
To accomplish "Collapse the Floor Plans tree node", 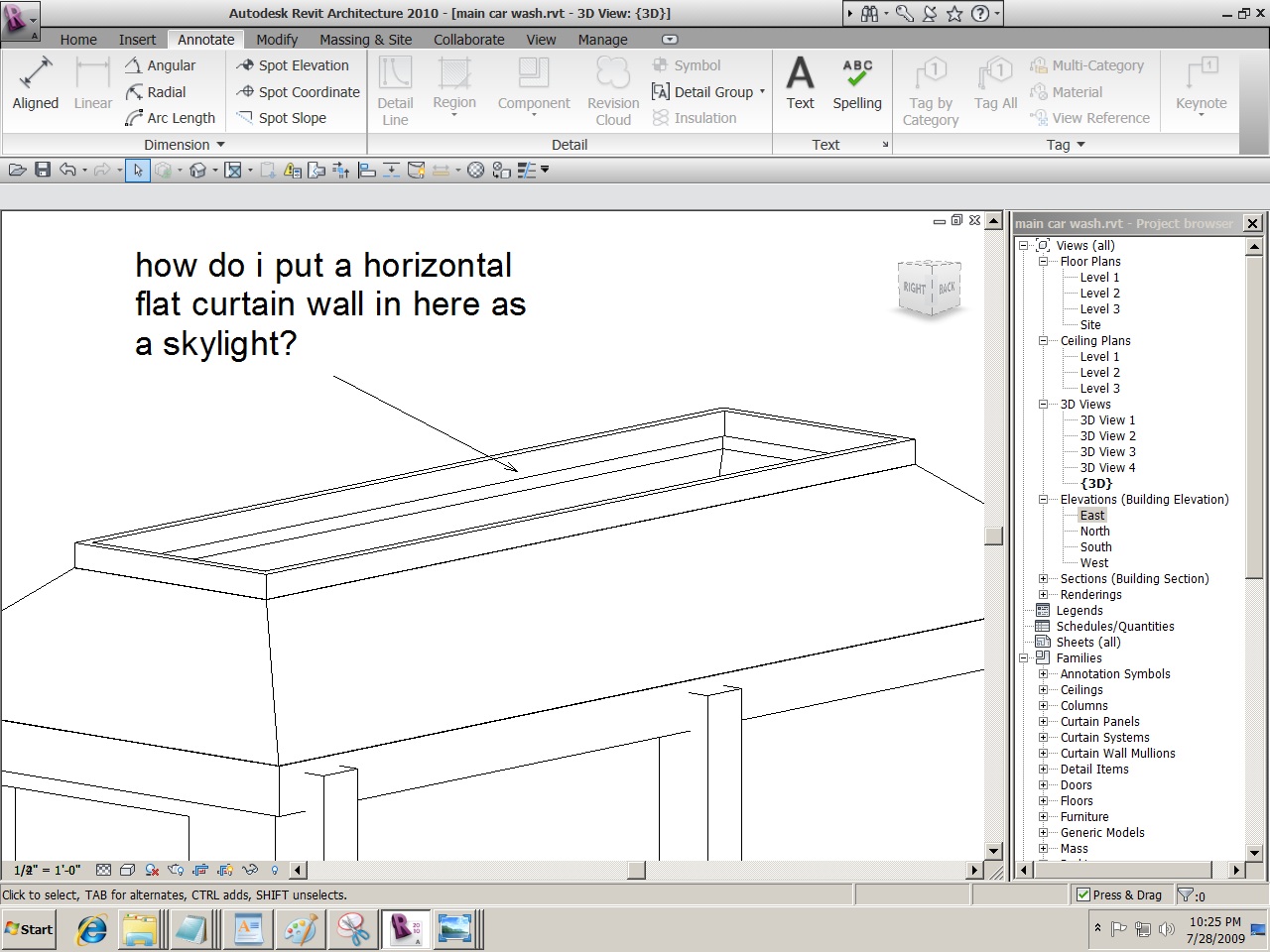I will pyautogui.click(x=1043, y=262).
